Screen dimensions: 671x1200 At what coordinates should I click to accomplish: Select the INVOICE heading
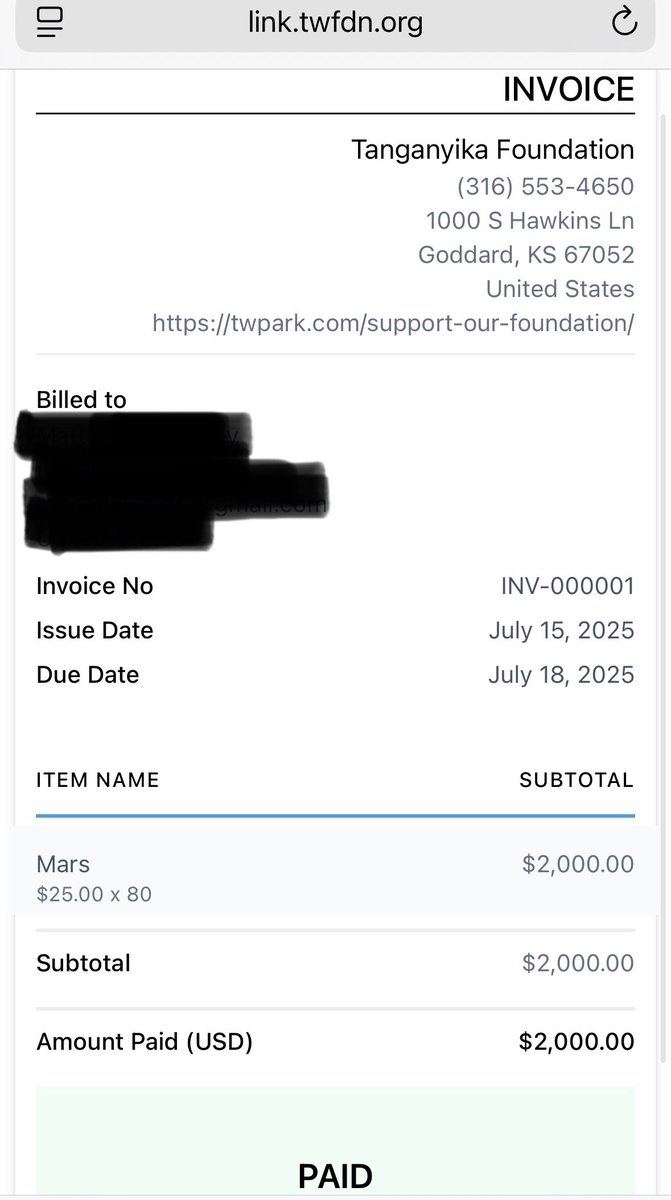coord(568,90)
